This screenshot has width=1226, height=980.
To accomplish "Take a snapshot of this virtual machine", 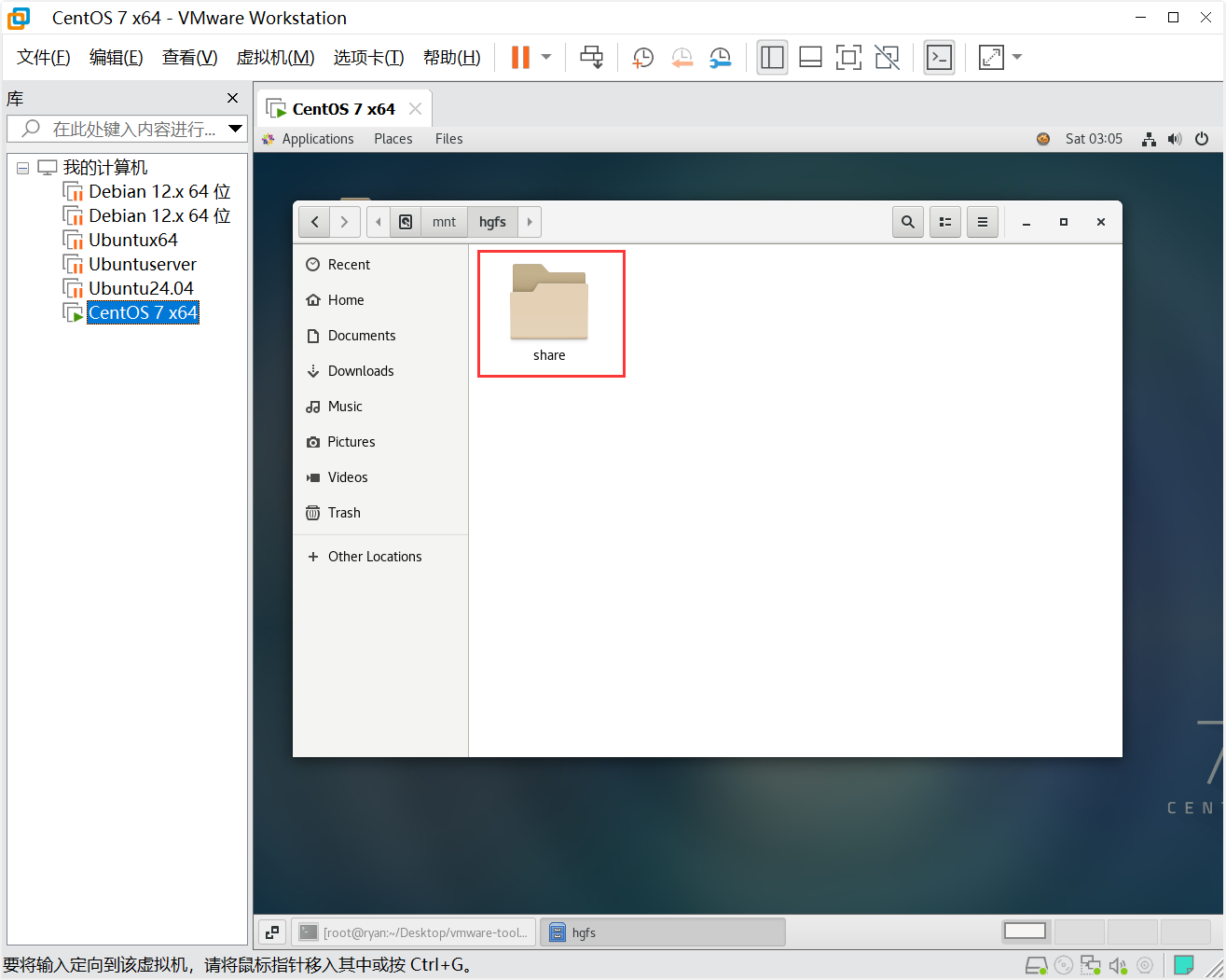I will pyautogui.click(x=642, y=57).
